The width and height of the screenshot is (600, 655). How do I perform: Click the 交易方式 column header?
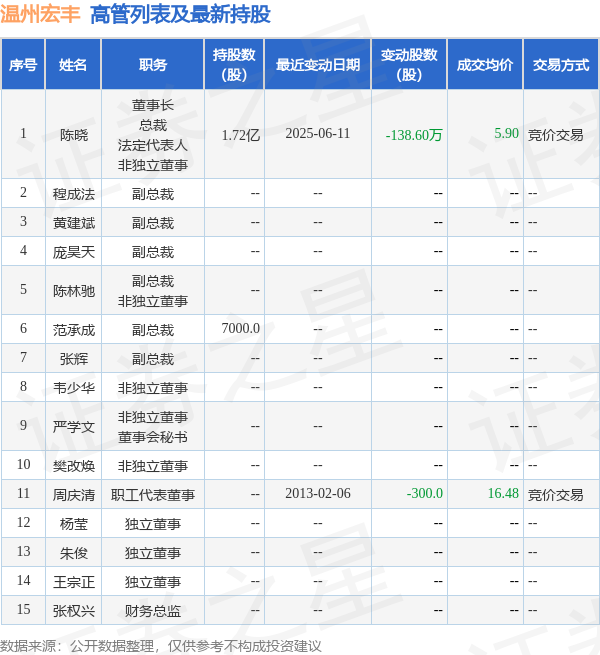click(561, 65)
